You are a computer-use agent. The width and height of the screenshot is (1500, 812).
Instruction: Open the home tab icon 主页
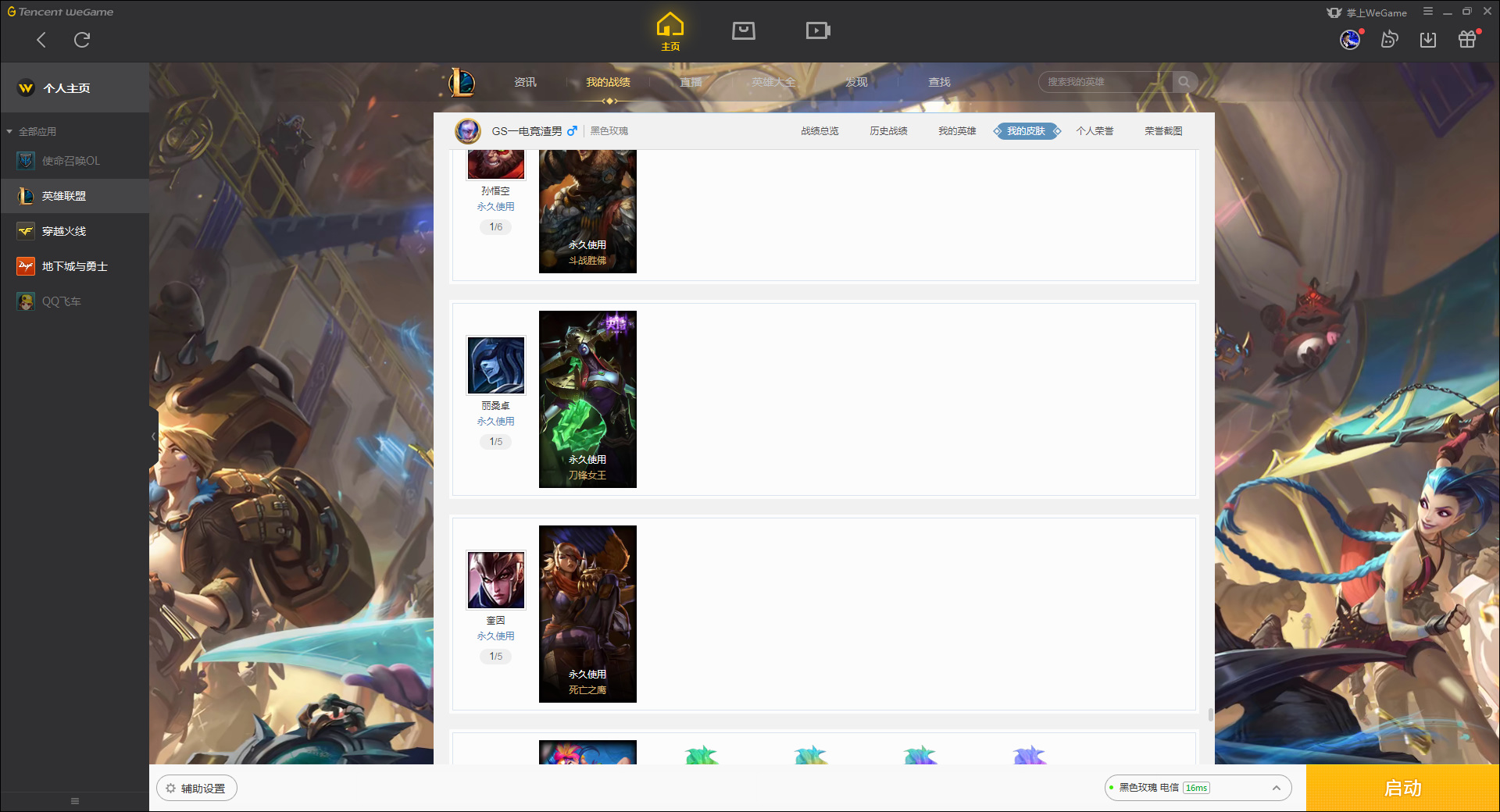670,31
